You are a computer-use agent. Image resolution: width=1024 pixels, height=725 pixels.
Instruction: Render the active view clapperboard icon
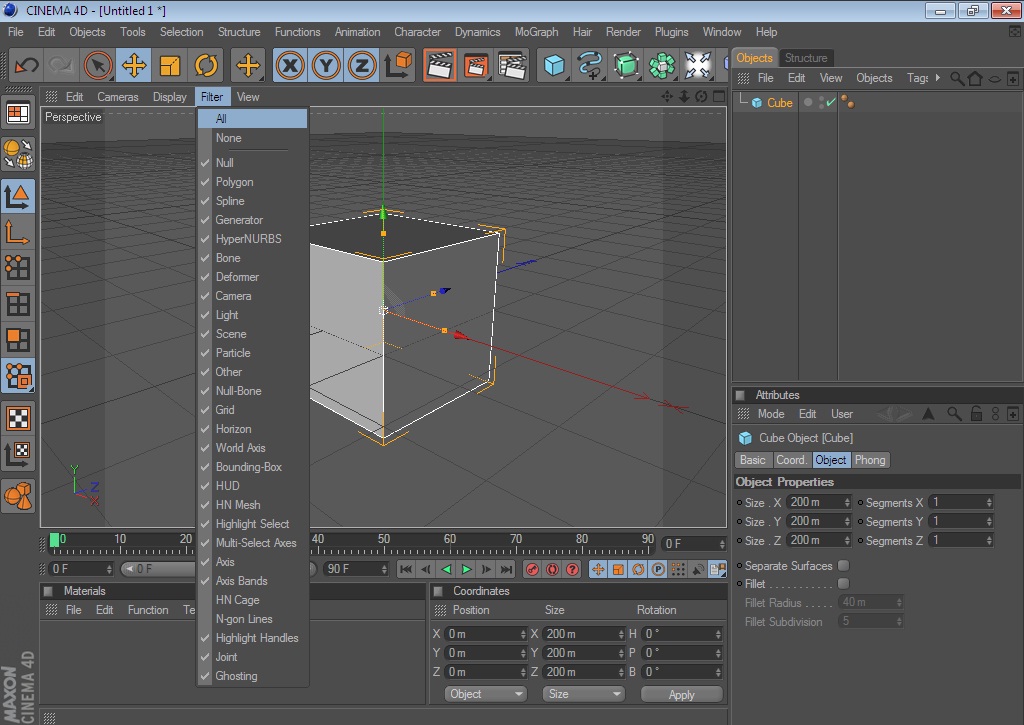(x=440, y=65)
